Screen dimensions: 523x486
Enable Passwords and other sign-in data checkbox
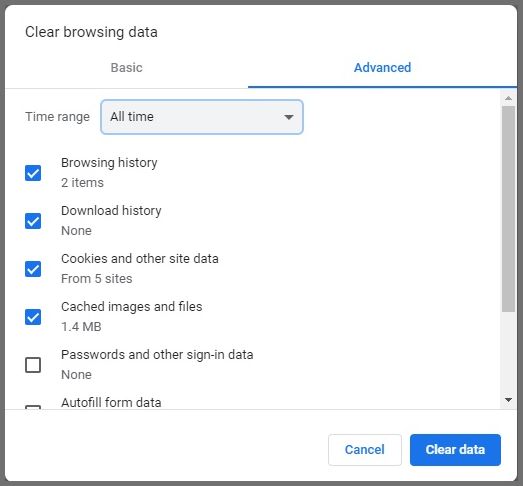(33, 365)
